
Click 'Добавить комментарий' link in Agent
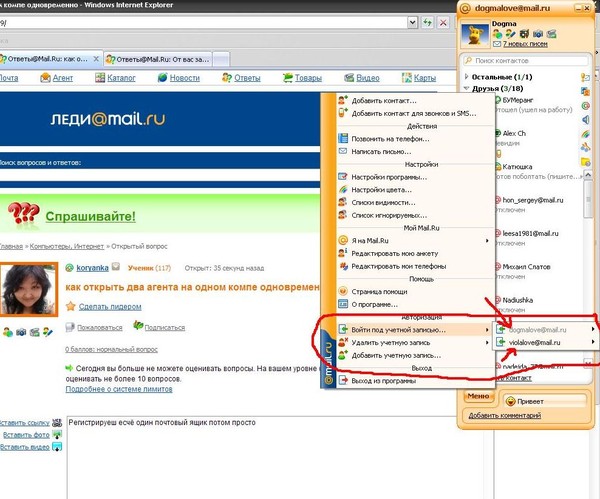[x=504, y=415]
